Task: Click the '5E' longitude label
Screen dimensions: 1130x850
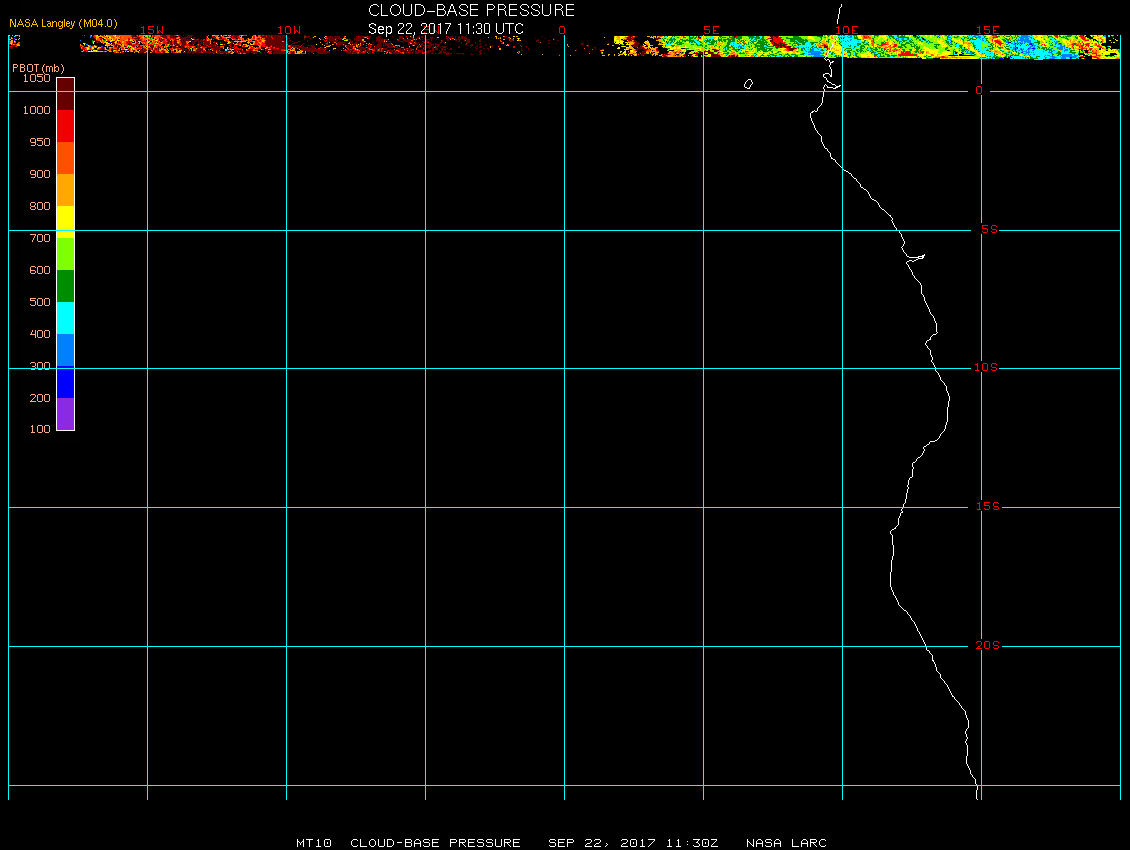Action: pos(711,30)
